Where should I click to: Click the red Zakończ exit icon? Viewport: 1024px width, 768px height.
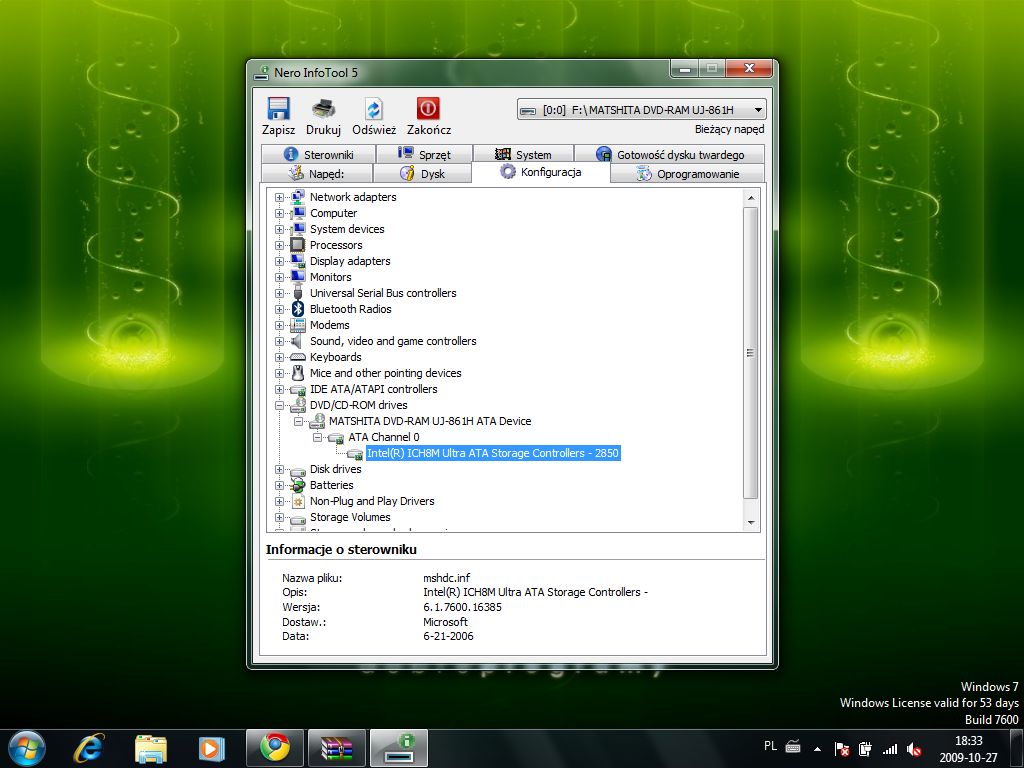point(428,108)
